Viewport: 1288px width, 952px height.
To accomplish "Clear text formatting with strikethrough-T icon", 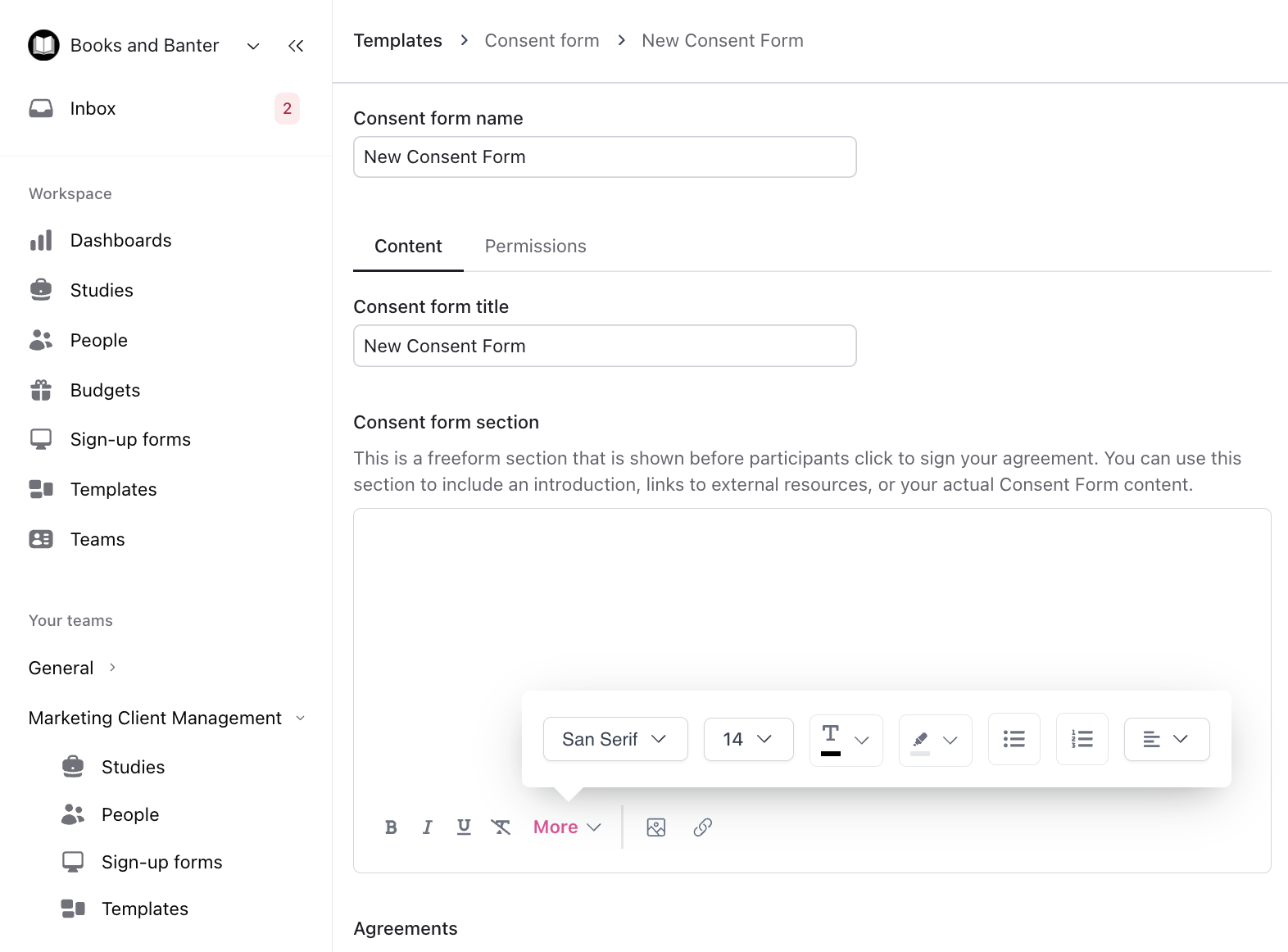I will pos(501,827).
